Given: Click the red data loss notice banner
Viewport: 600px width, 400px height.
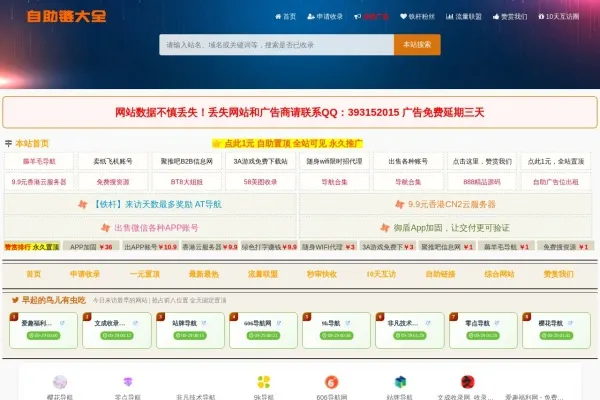Looking at the screenshot, I should 300,112.
